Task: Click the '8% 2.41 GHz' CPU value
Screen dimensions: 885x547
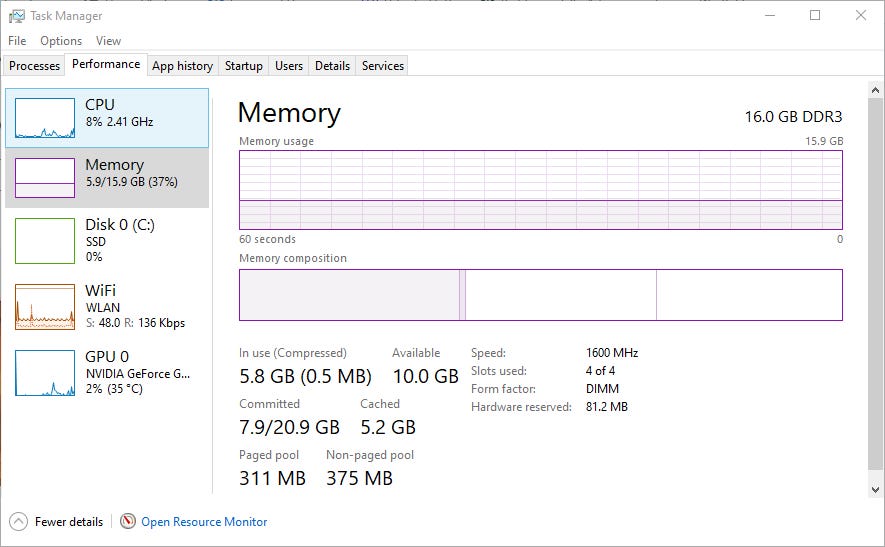Action: (x=119, y=121)
